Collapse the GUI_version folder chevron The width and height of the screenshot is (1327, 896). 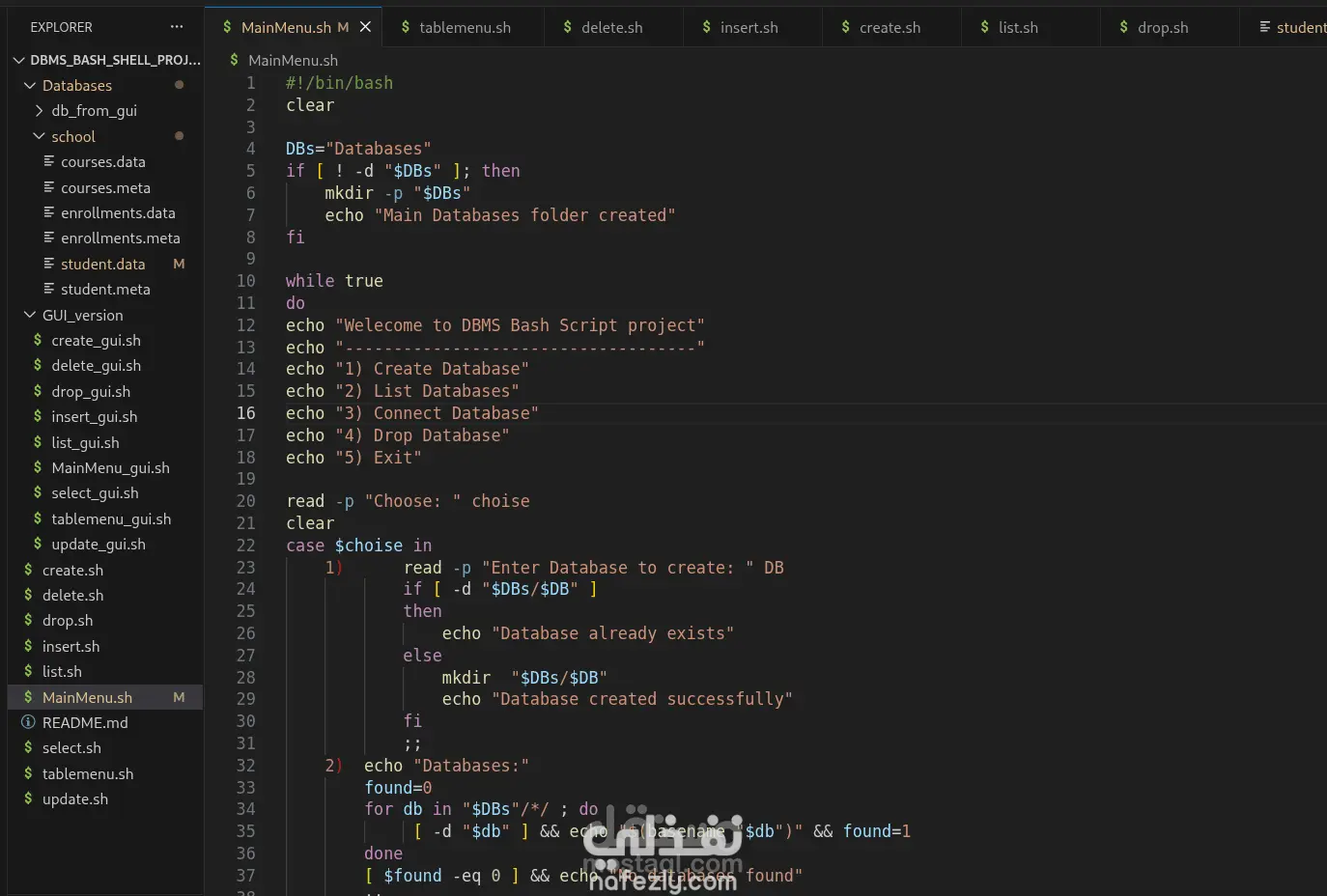point(30,315)
